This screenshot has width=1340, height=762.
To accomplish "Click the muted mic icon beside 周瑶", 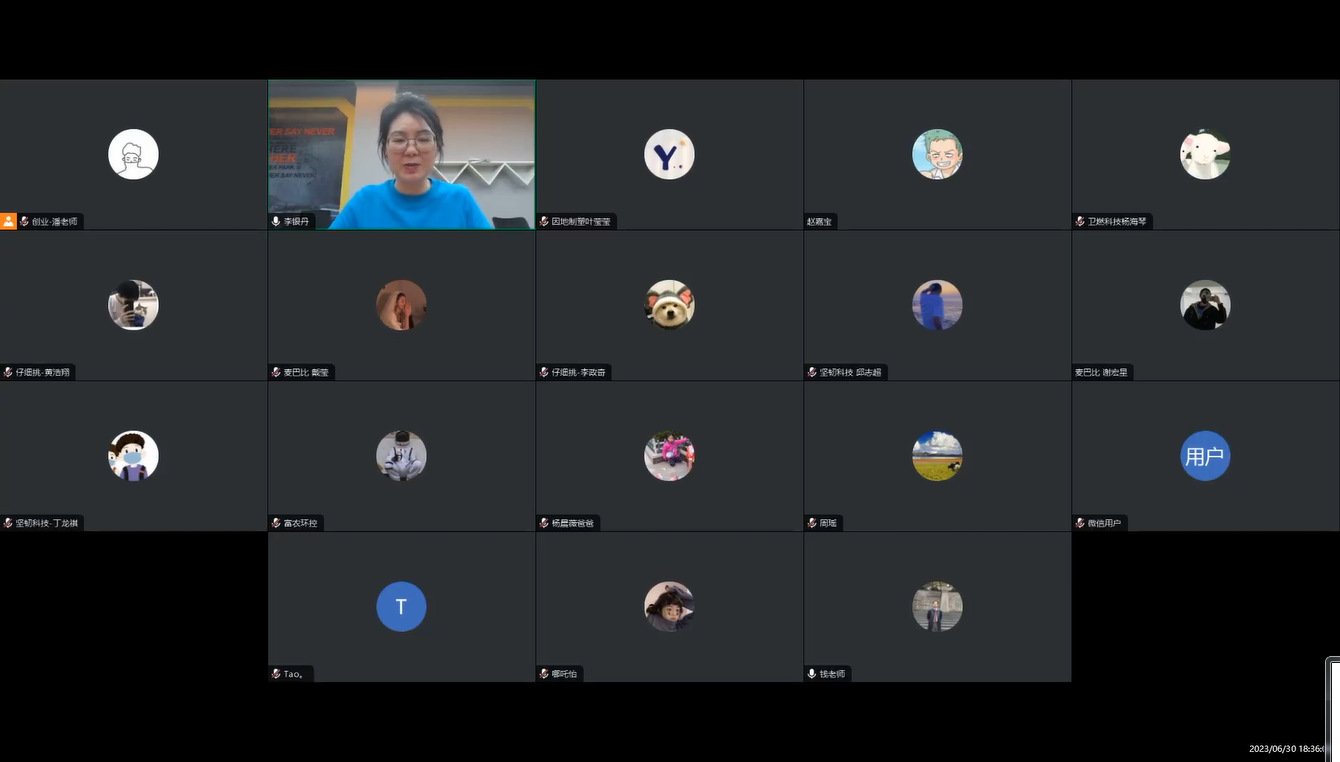I will pos(812,523).
